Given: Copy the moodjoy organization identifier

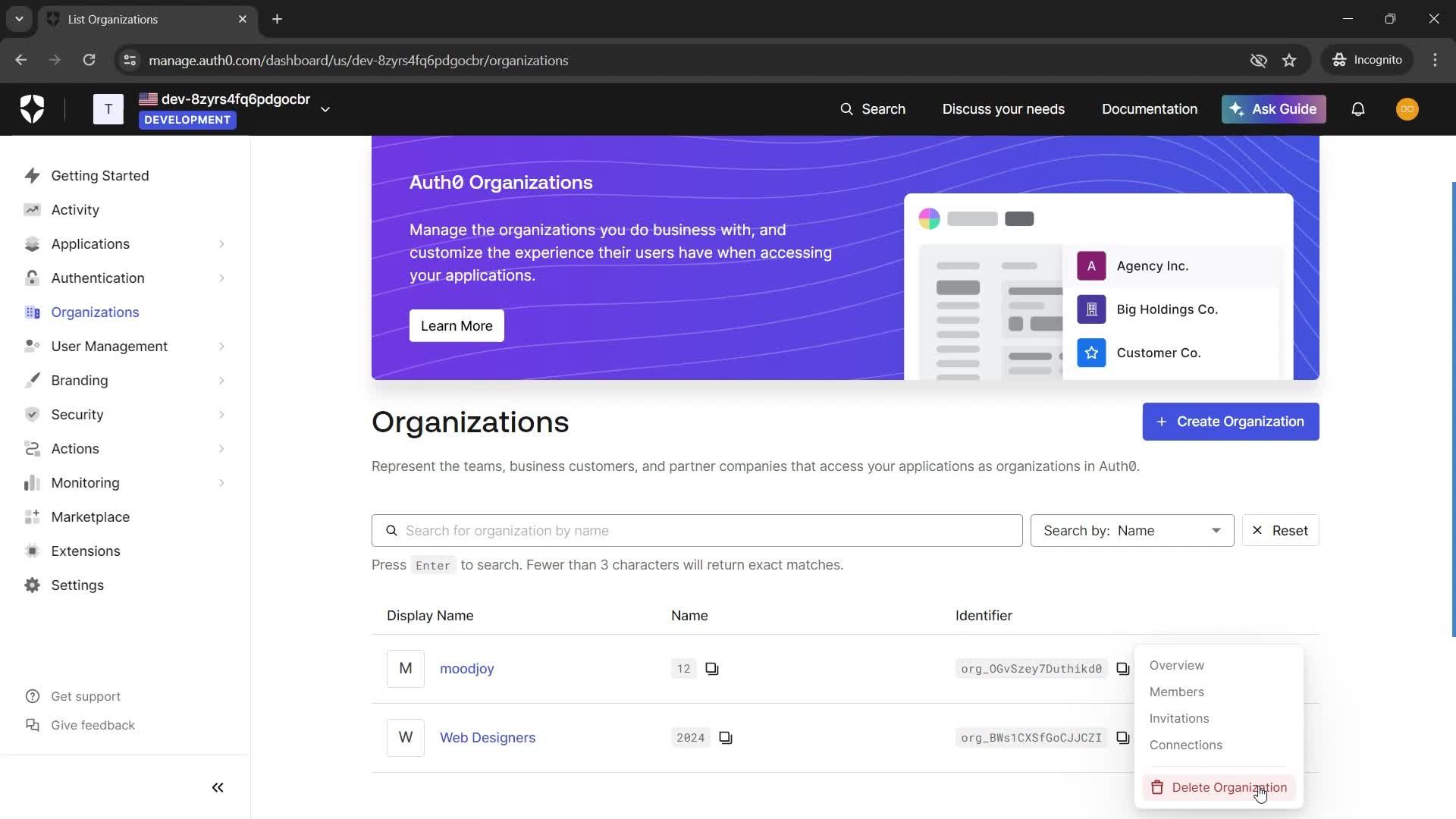Looking at the screenshot, I should 1123,669.
